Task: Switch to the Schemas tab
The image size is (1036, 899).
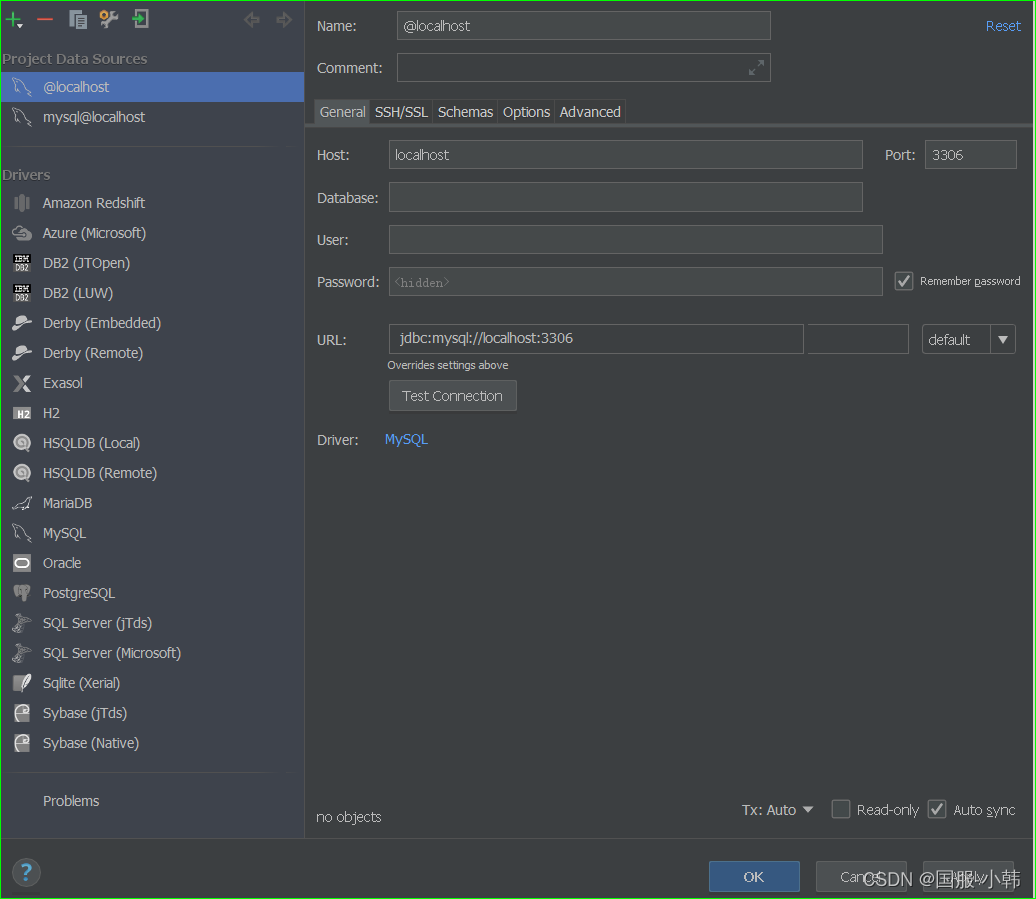Action: pos(465,112)
